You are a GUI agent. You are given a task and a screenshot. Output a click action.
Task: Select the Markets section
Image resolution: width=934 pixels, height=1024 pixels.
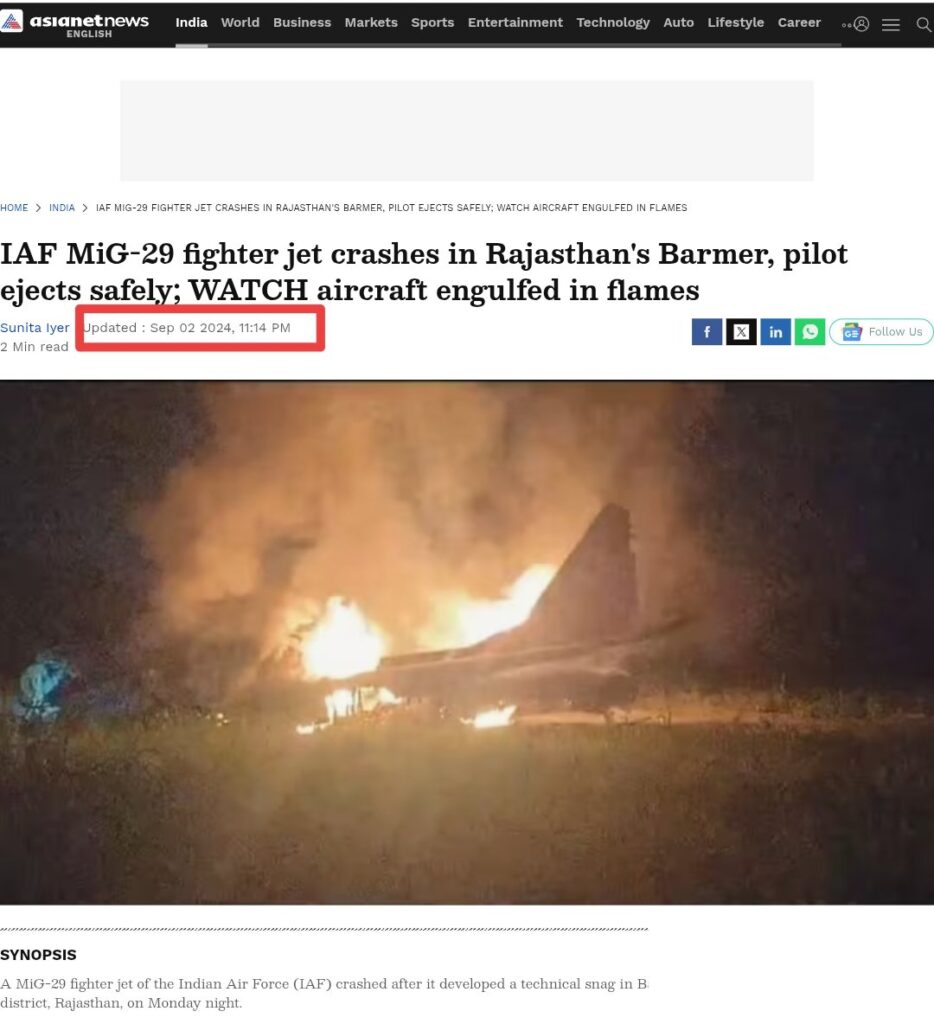pos(371,23)
